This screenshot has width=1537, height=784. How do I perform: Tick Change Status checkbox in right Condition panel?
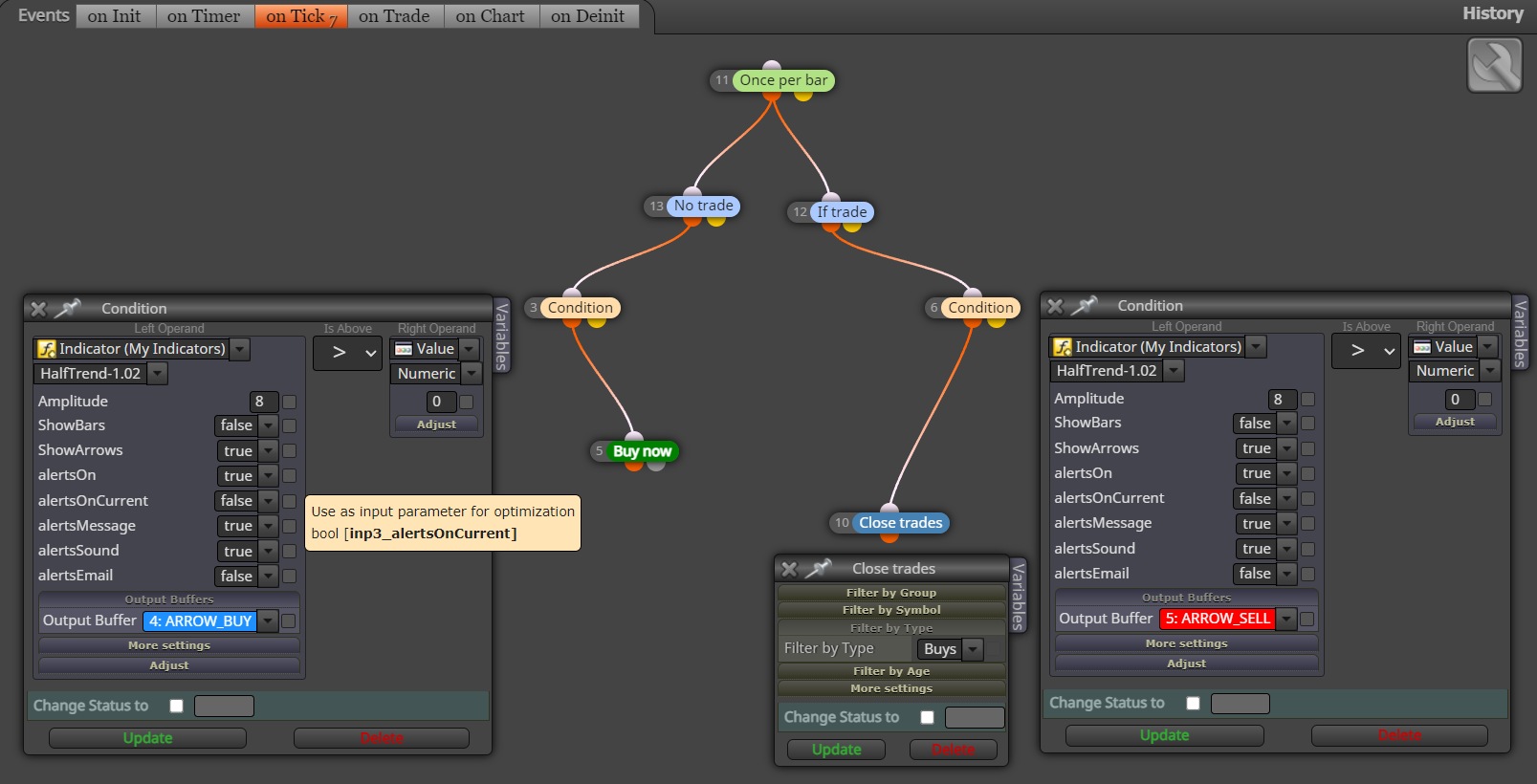point(1193,703)
